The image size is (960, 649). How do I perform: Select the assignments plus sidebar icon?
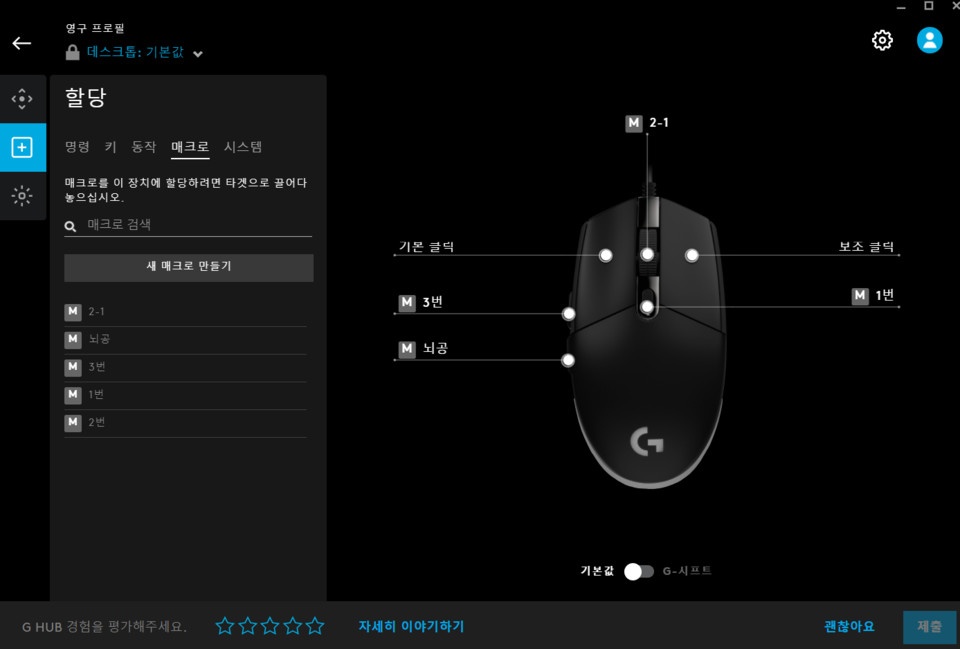tap(22, 148)
